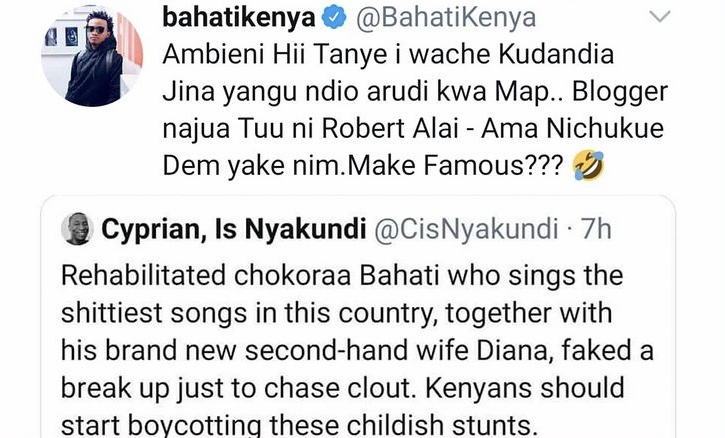
Task: Visit the @CisNyakundi handle link
Action: pos(466,229)
